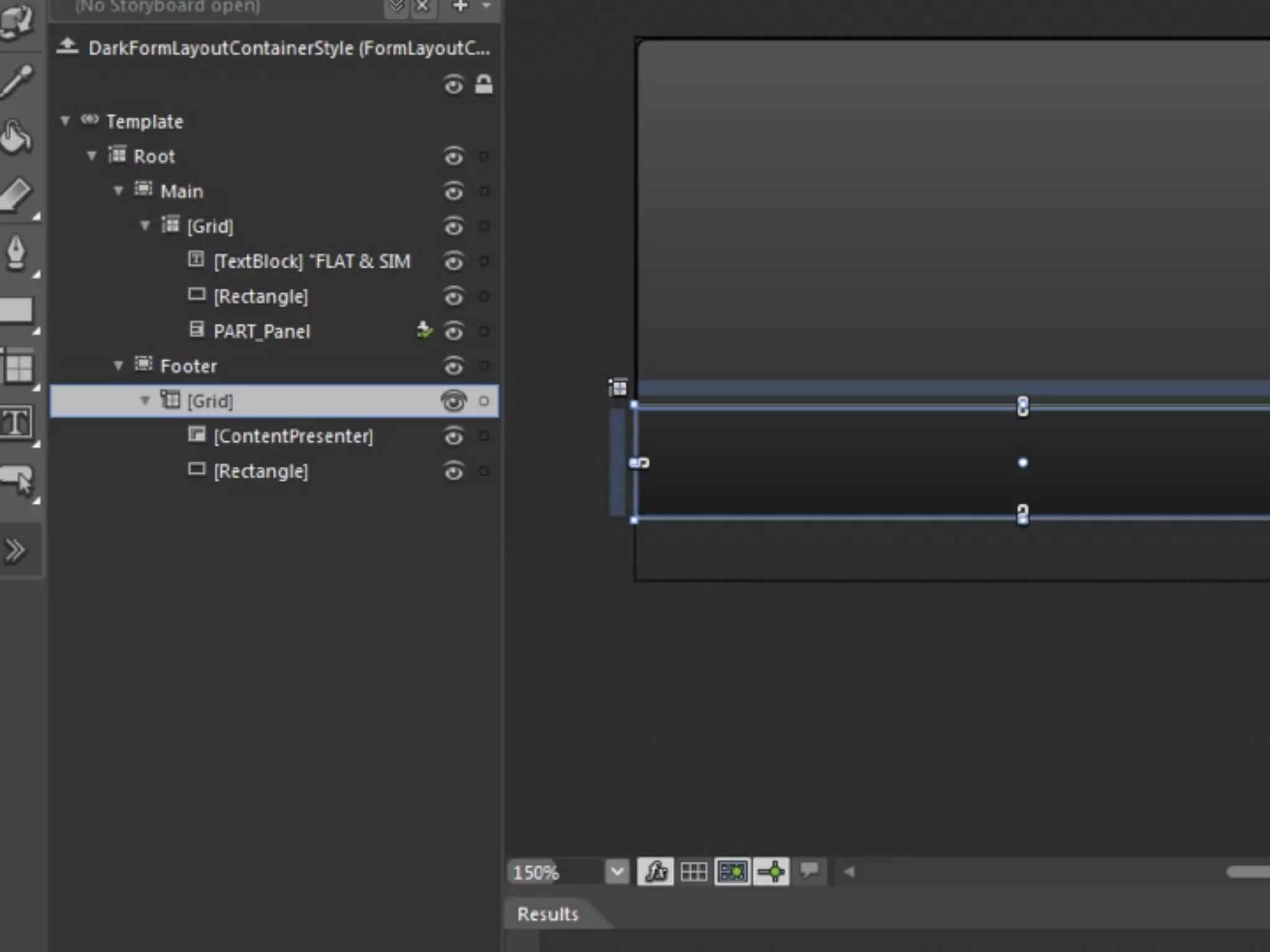The width and height of the screenshot is (1270, 952).
Task: Select the TextBlock text tool
Action: coord(17,423)
